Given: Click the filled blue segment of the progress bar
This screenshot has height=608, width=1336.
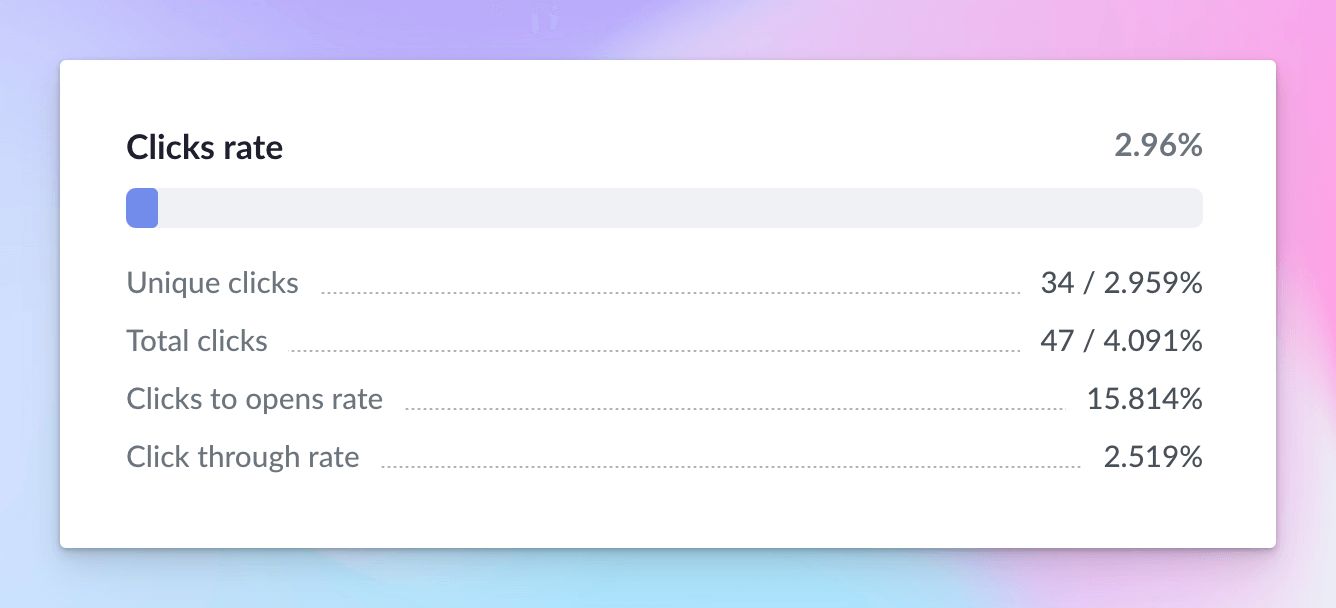Looking at the screenshot, I should pos(141,207).
